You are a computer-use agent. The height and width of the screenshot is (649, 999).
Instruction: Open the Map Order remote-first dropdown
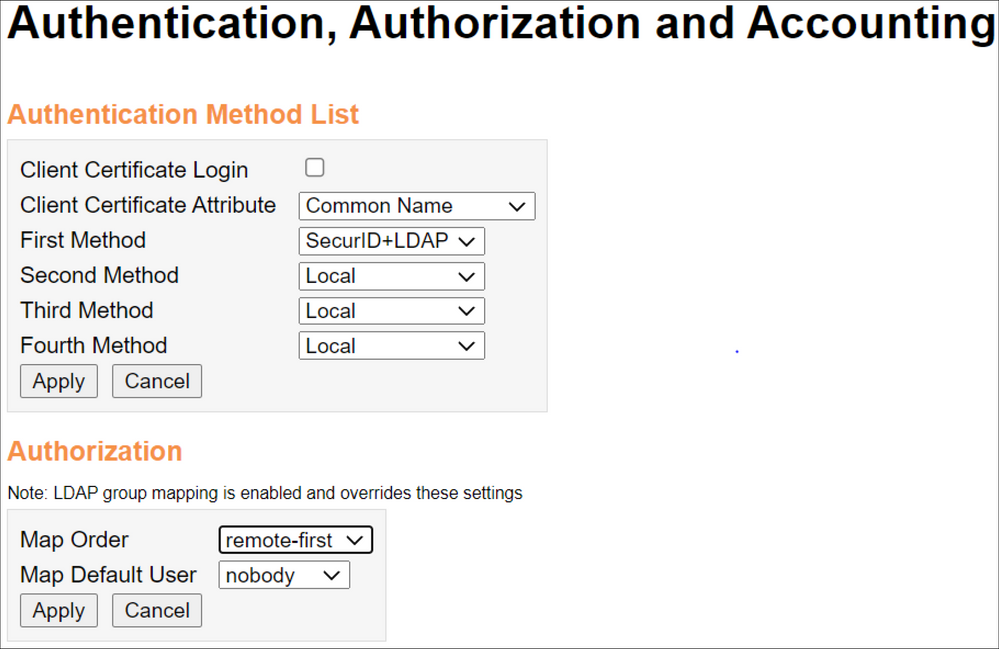pyautogui.click(x=295, y=540)
